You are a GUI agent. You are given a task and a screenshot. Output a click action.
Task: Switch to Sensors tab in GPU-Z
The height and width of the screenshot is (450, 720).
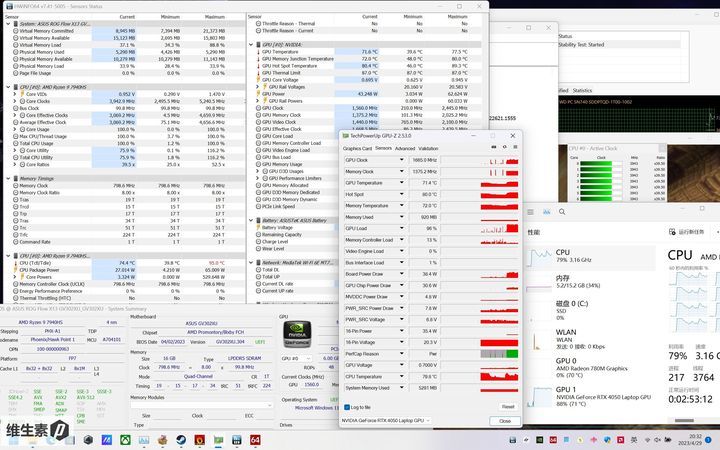pos(383,148)
